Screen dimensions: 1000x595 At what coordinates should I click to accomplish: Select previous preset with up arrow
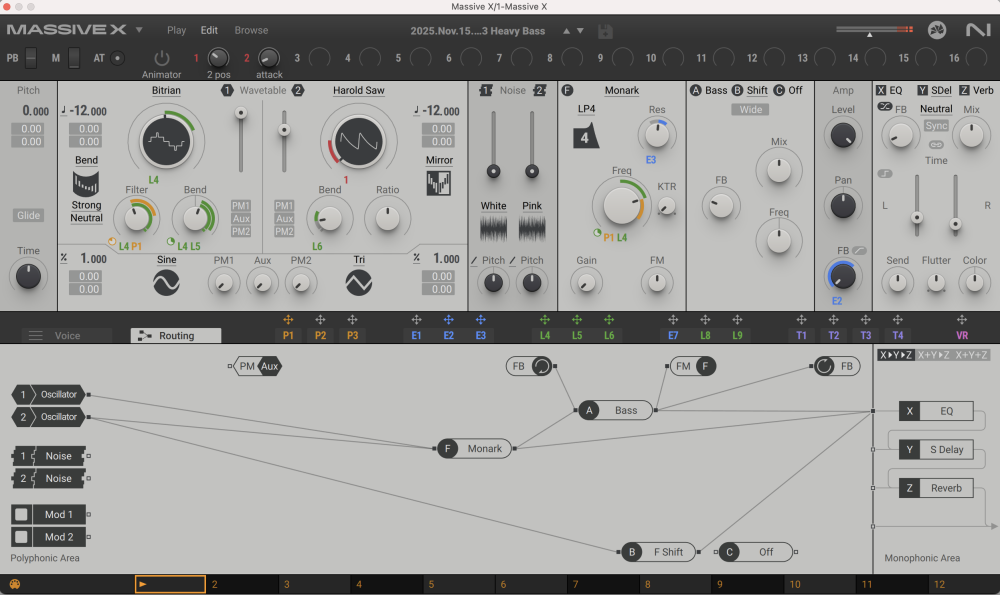click(566, 31)
